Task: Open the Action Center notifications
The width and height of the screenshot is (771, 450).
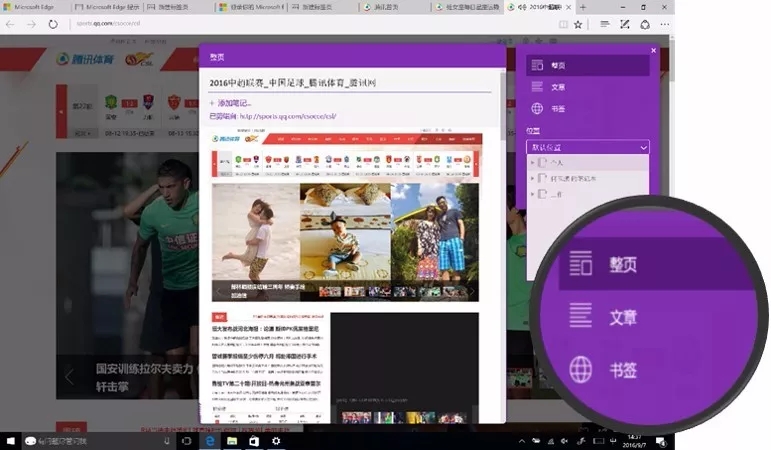Action: point(662,441)
